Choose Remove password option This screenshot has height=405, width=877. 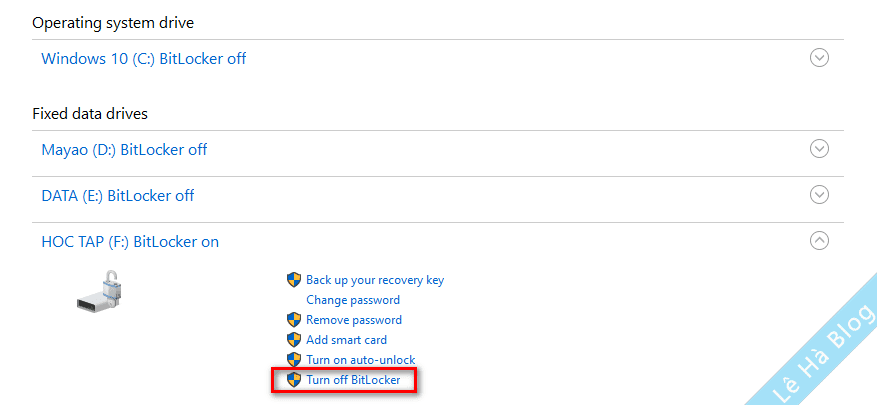point(354,320)
